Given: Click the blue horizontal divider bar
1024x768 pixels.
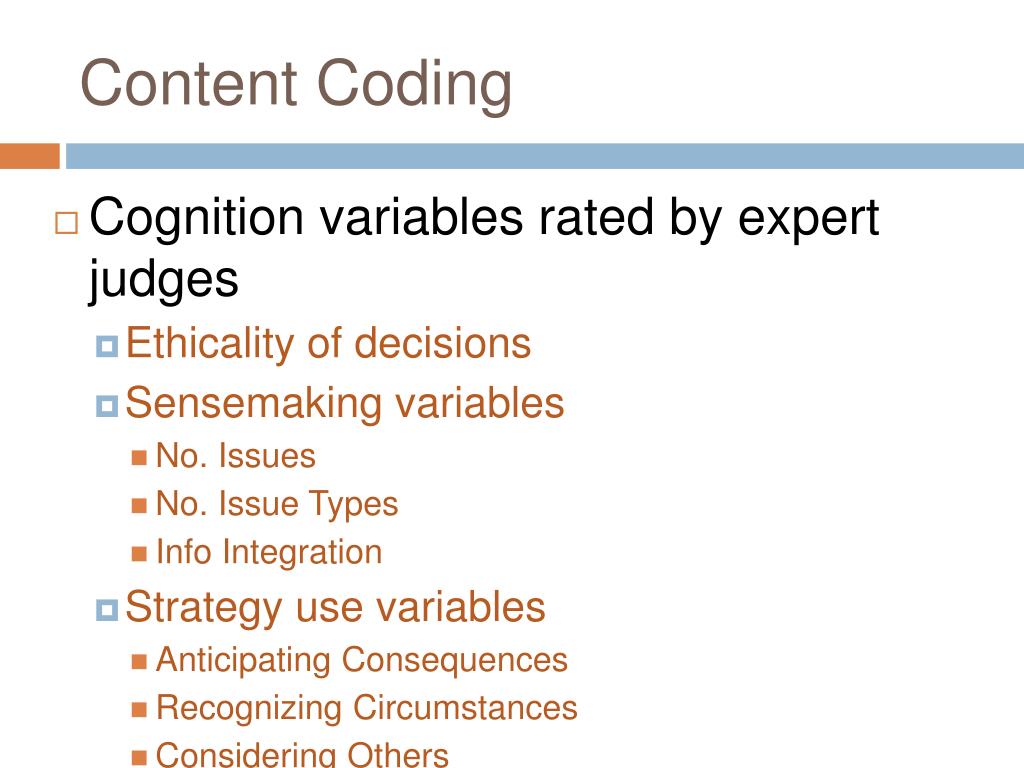Looking at the screenshot, I should pos(545,156).
